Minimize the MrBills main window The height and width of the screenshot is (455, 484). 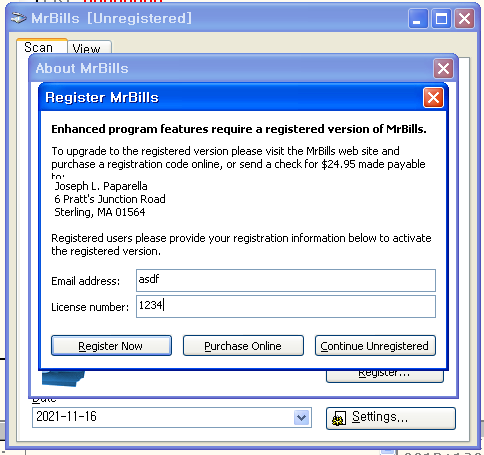pyautogui.click(x=418, y=19)
